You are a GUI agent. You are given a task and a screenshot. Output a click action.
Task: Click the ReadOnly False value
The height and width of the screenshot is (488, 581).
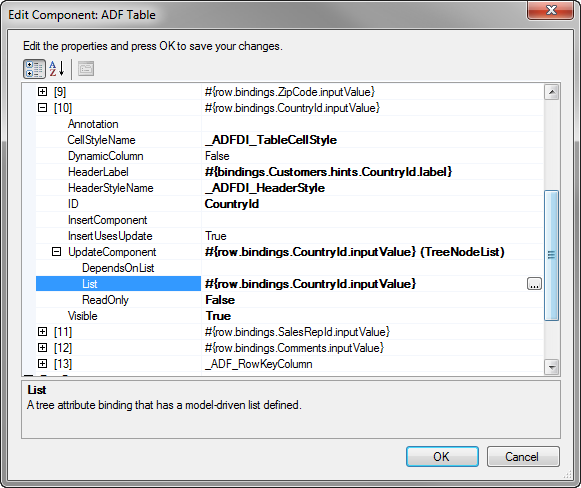pos(220,300)
